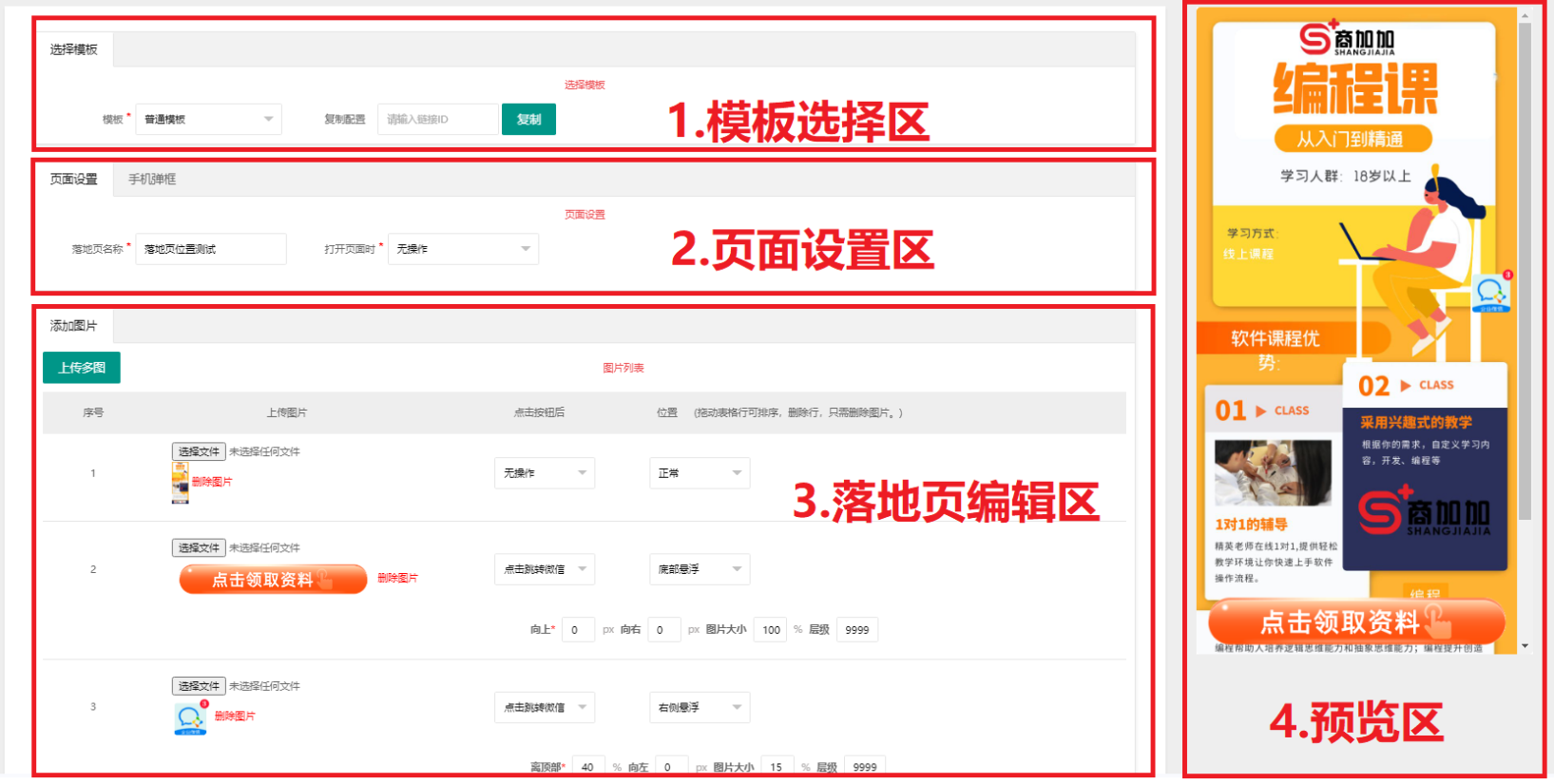Click the 商加加 logo at preview top

[x=1348, y=39]
